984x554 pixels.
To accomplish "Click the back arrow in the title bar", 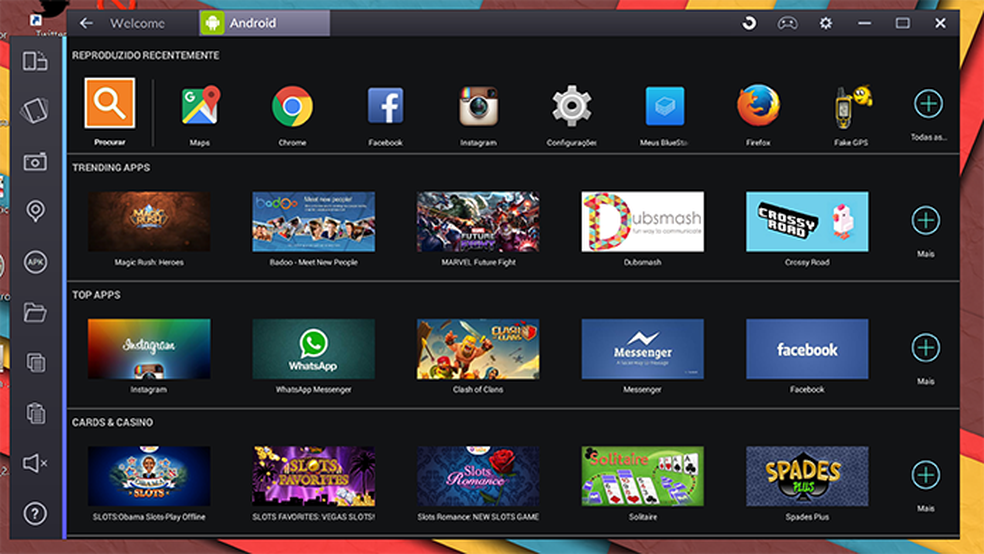I will [86, 23].
